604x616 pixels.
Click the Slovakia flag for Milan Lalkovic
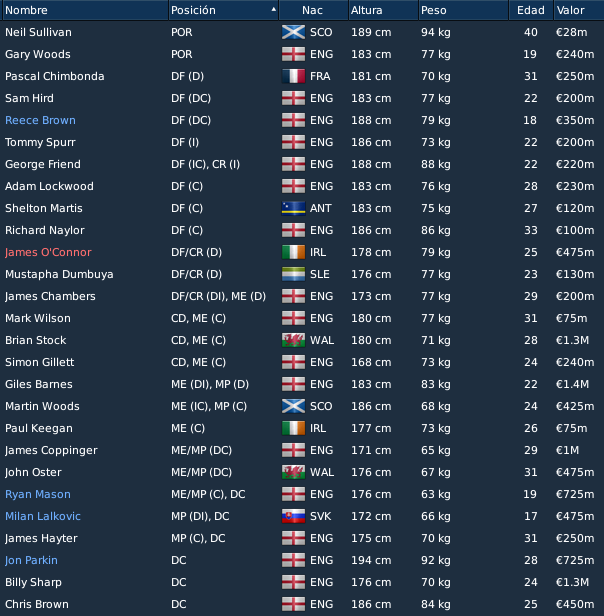pos(293,516)
